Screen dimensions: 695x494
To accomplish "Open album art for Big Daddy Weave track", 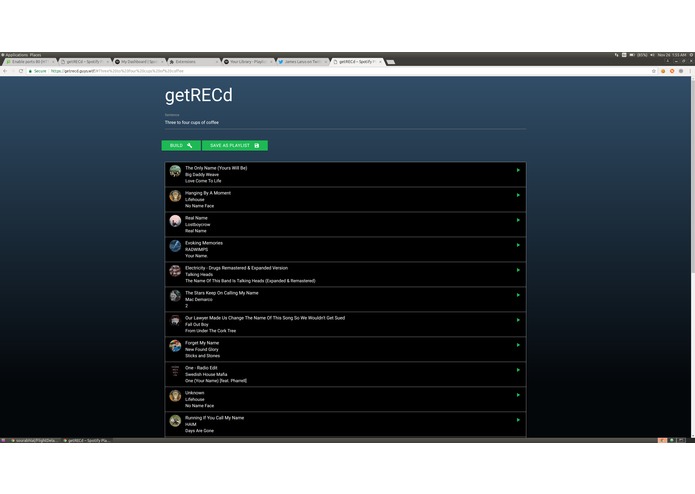I will (x=175, y=171).
